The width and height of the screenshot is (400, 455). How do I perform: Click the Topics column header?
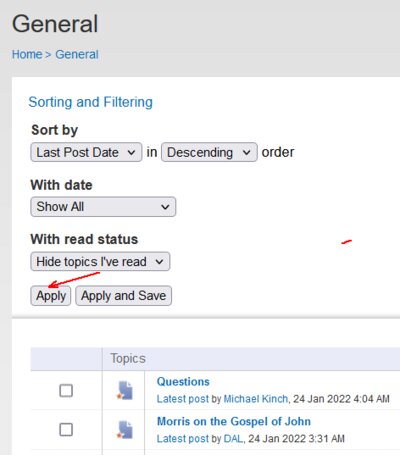128,359
